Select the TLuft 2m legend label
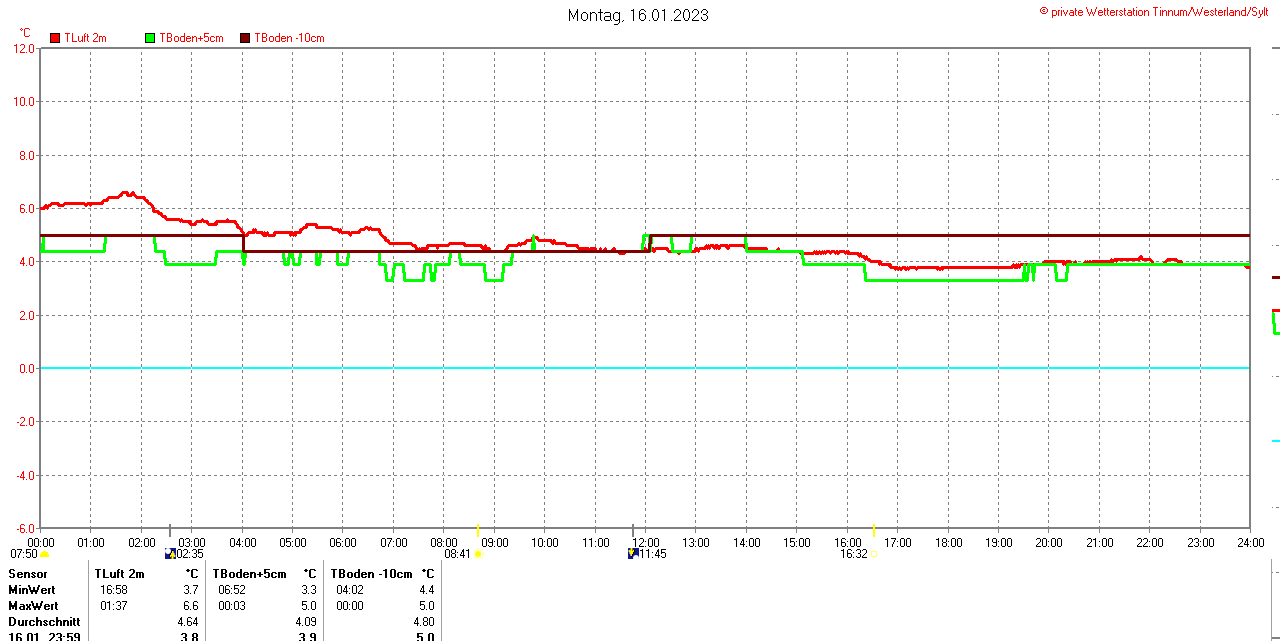 (85, 38)
